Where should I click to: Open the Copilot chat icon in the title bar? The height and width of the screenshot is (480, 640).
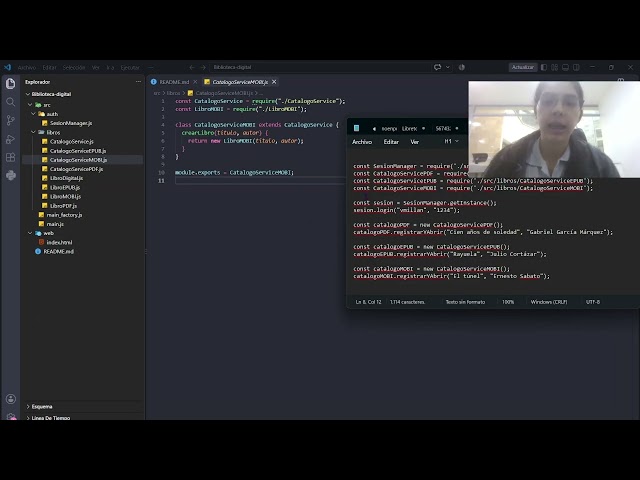(438, 67)
